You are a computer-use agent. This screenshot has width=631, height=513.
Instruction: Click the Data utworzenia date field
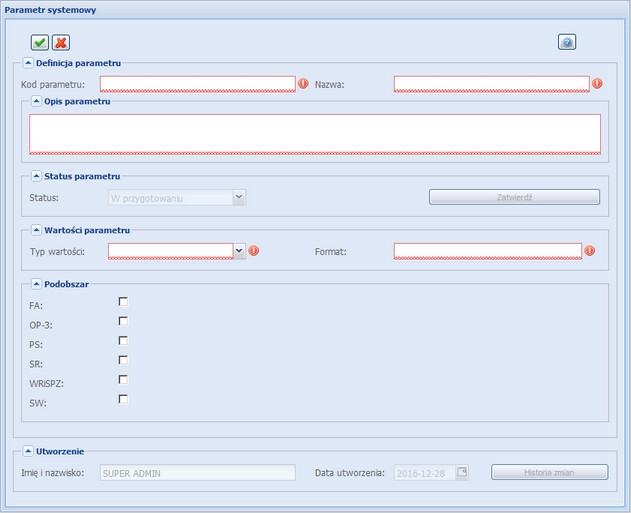[425, 472]
